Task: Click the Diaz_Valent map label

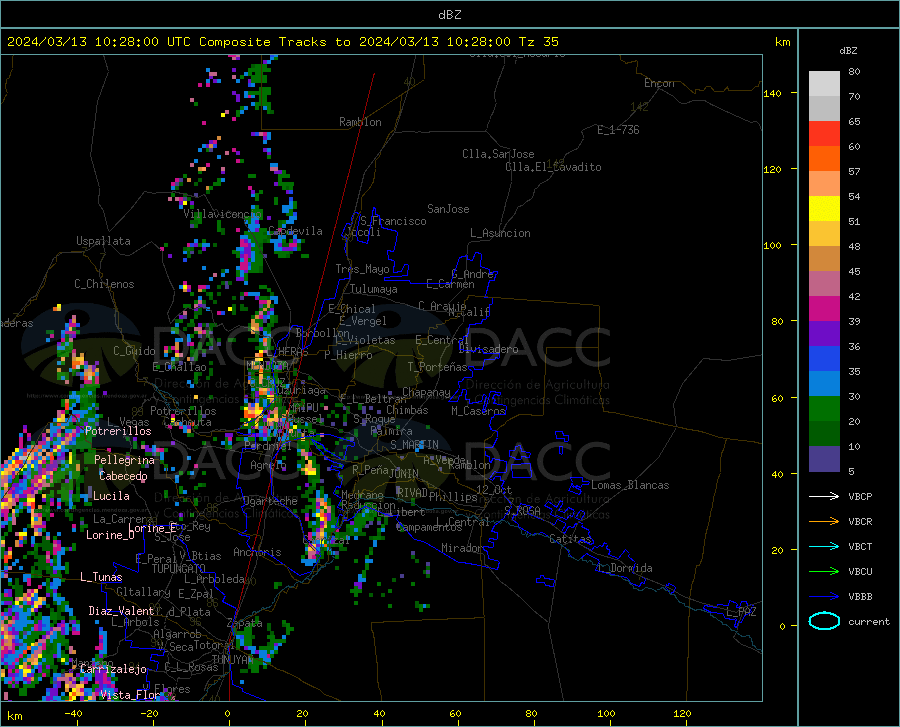Action: pyautogui.click(x=121, y=611)
